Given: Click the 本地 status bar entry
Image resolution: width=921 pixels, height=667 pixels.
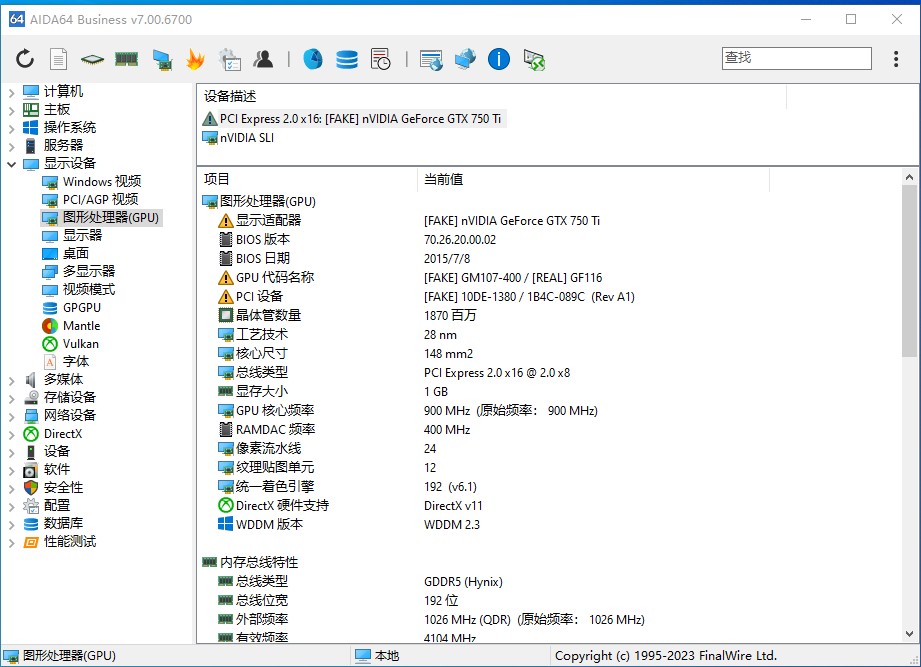Looking at the screenshot, I should (377, 656).
